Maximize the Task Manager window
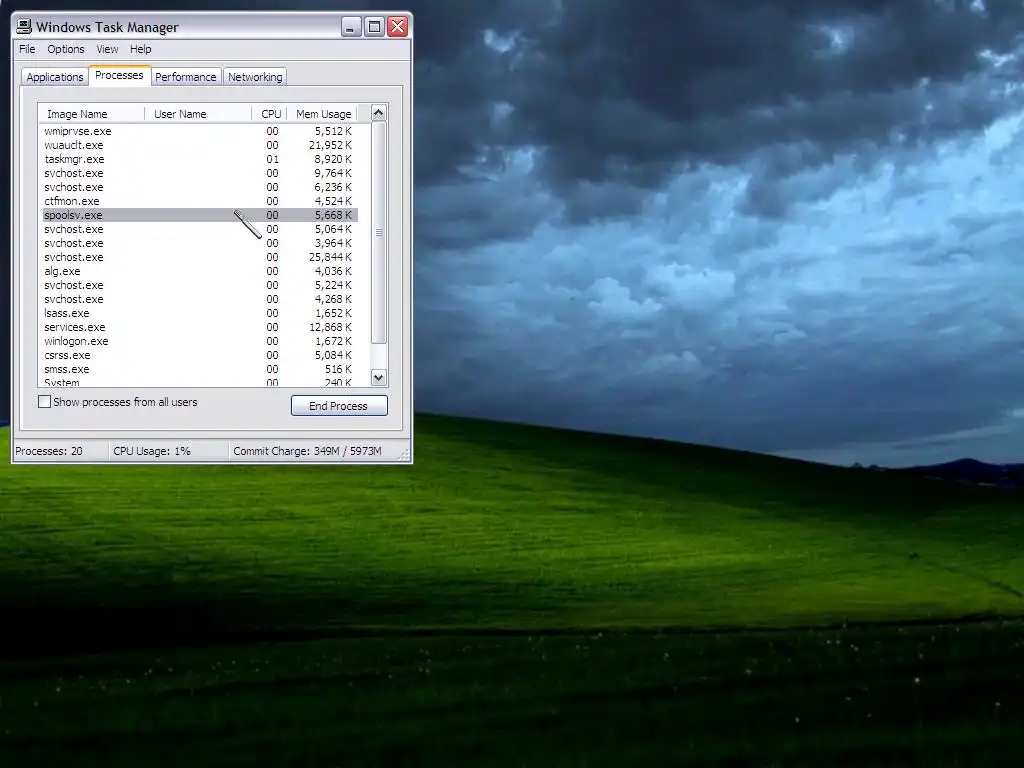This screenshot has height=768, width=1024. (x=374, y=27)
